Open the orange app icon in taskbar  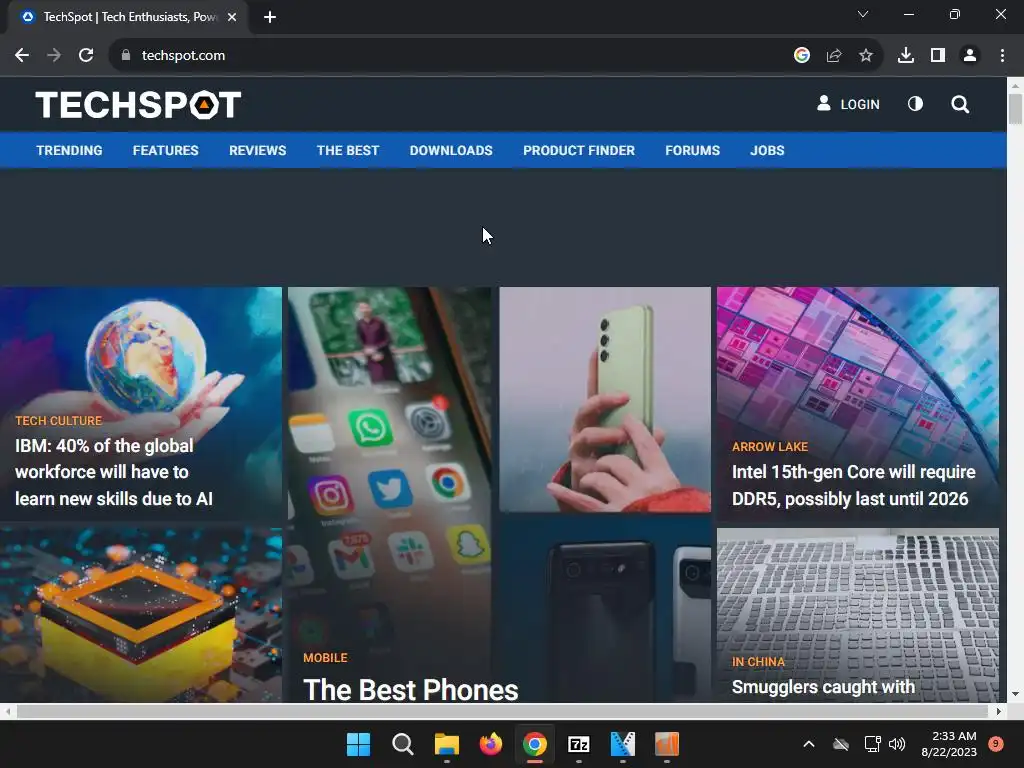(x=667, y=744)
